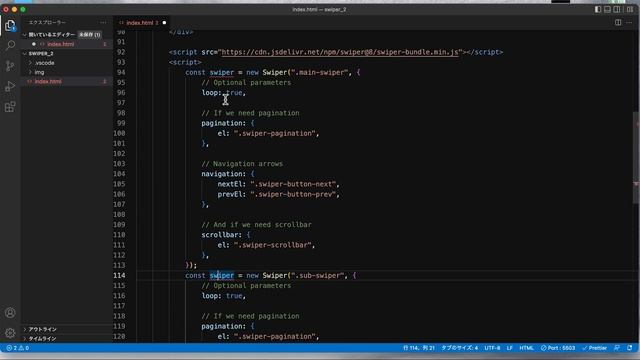Screen dimensions: 640x360
Task: Change tab size via タブのサイズ: 4
Action: (x=460, y=348)
